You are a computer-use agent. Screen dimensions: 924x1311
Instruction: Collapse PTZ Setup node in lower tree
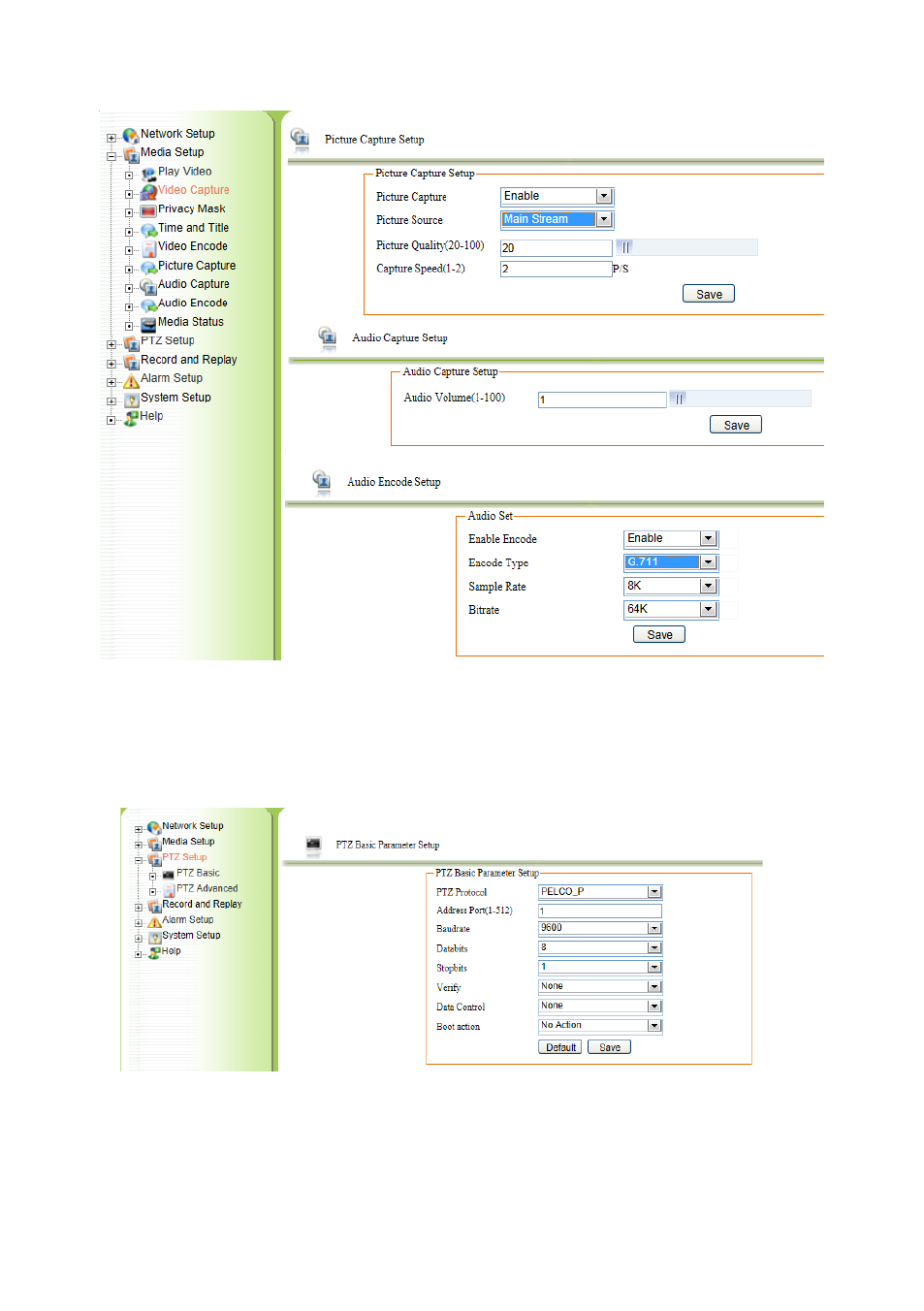click(x=139, y=860)
